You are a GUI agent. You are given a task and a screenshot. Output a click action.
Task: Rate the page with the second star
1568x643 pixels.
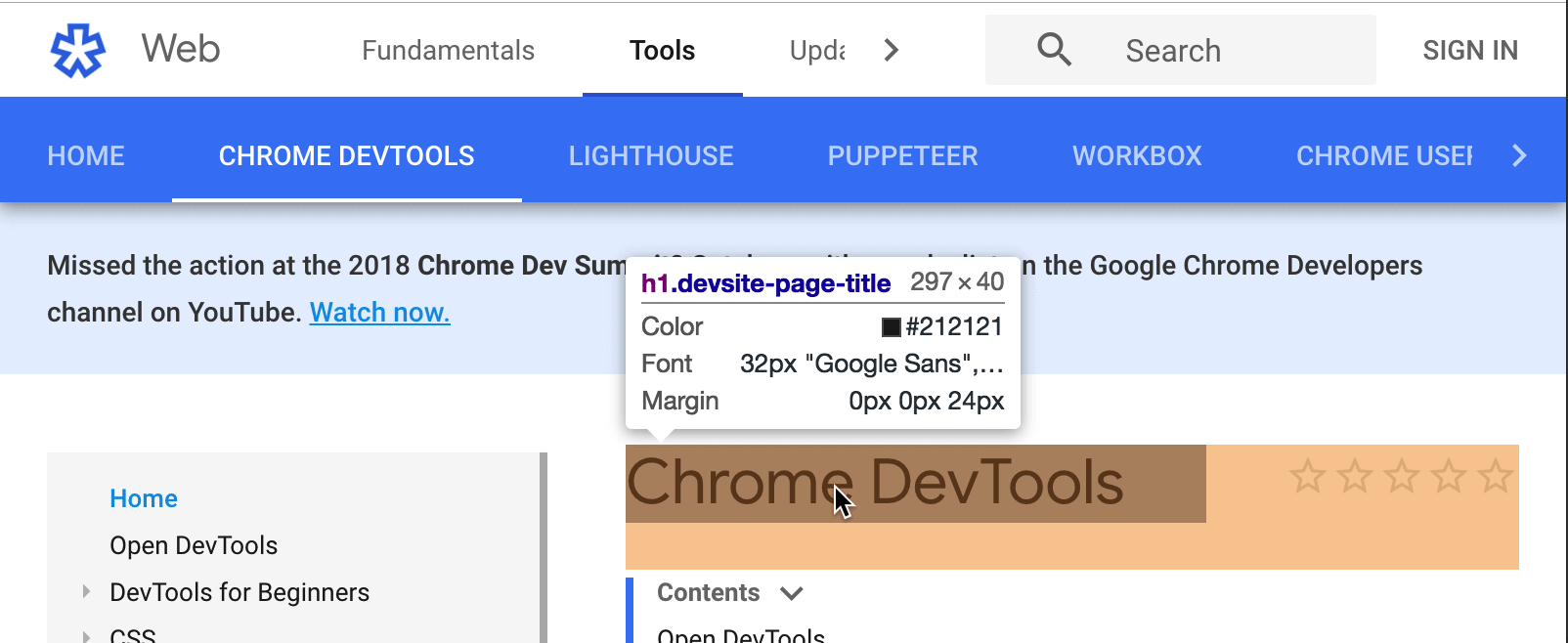coord(1355,477)
